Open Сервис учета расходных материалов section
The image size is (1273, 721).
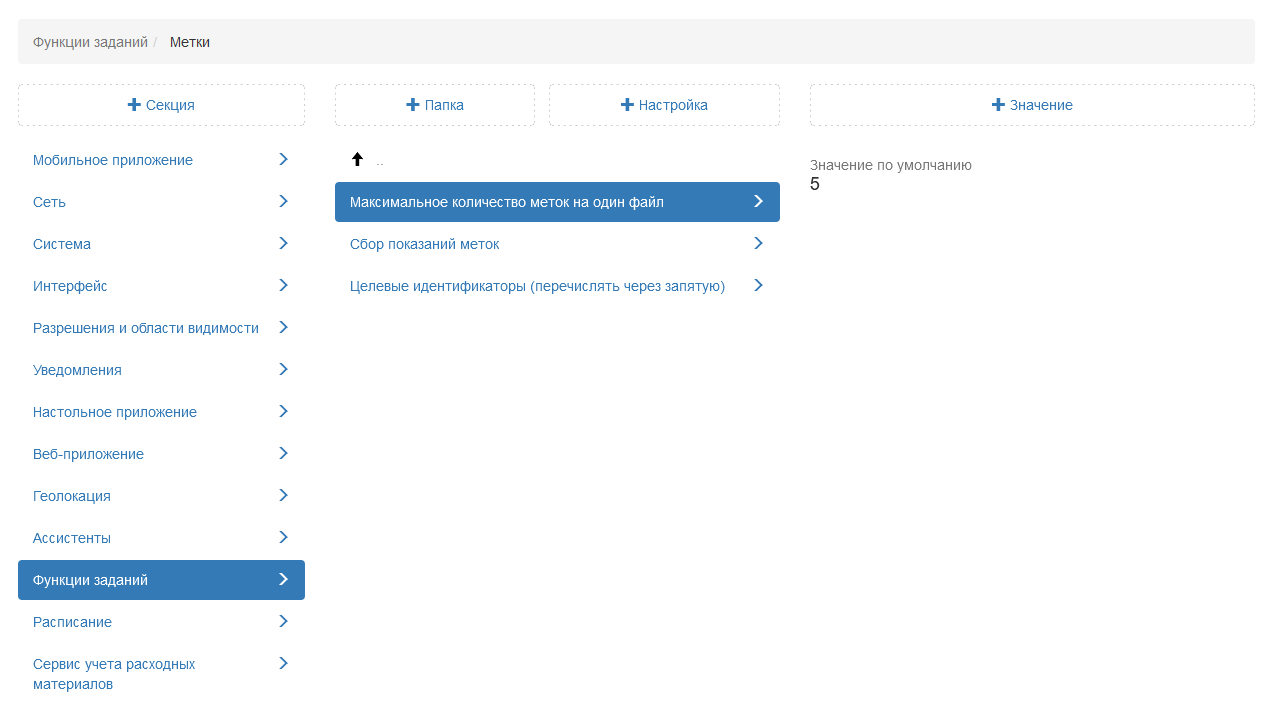pyautogui.click(x=114, y=674)
